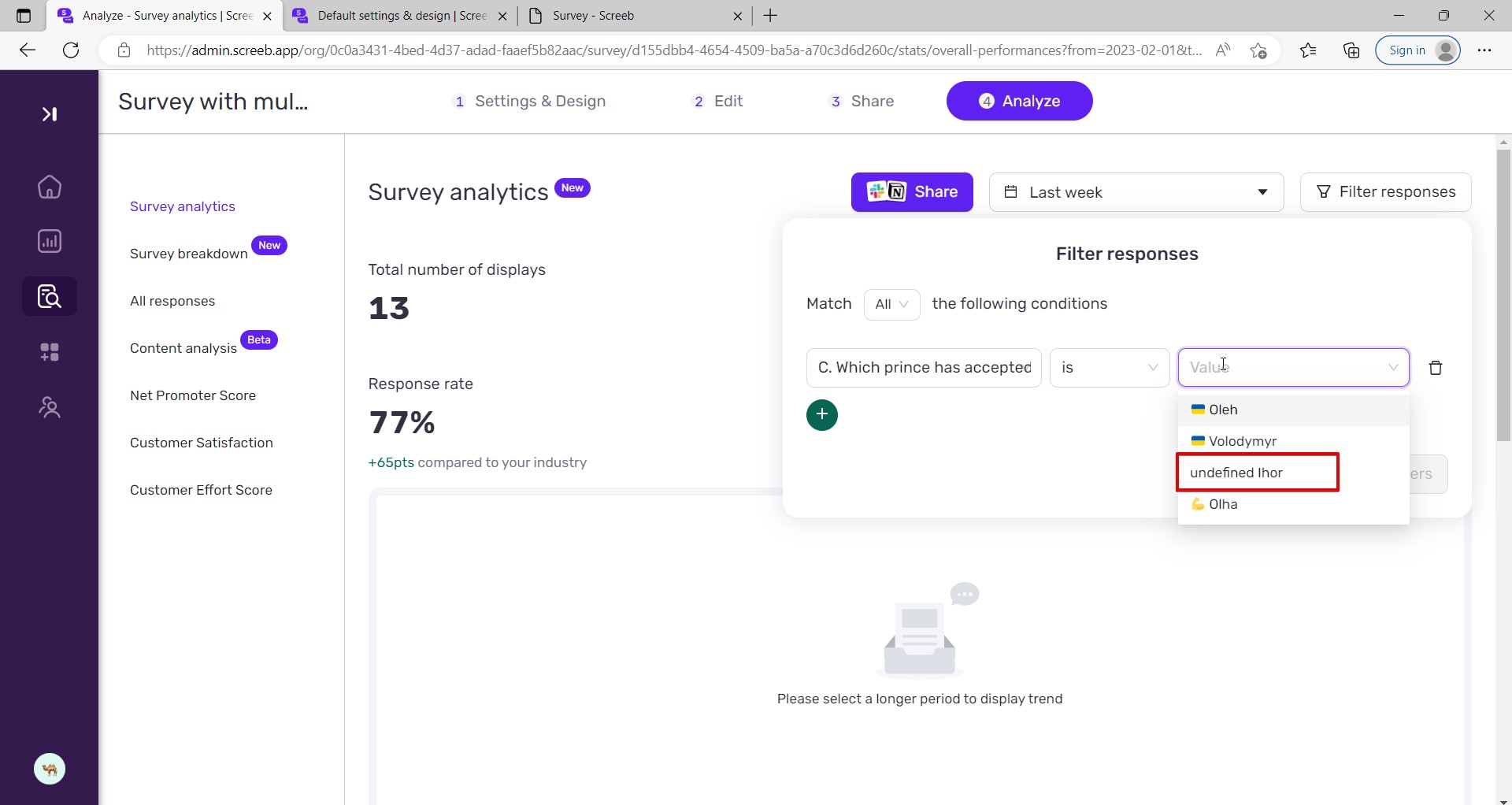The width and height of the screenshot is (1512, 805).
Task: Open the users sidebar icon
Action: click(x=50, y=407)
